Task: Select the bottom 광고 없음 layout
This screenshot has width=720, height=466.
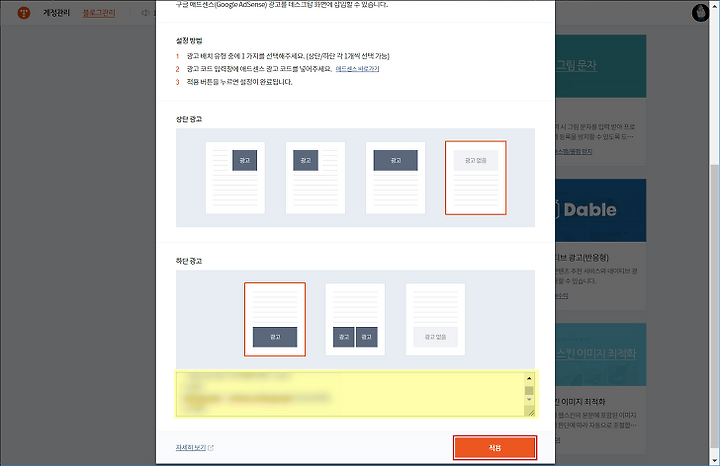Action: tap(435, 319)
